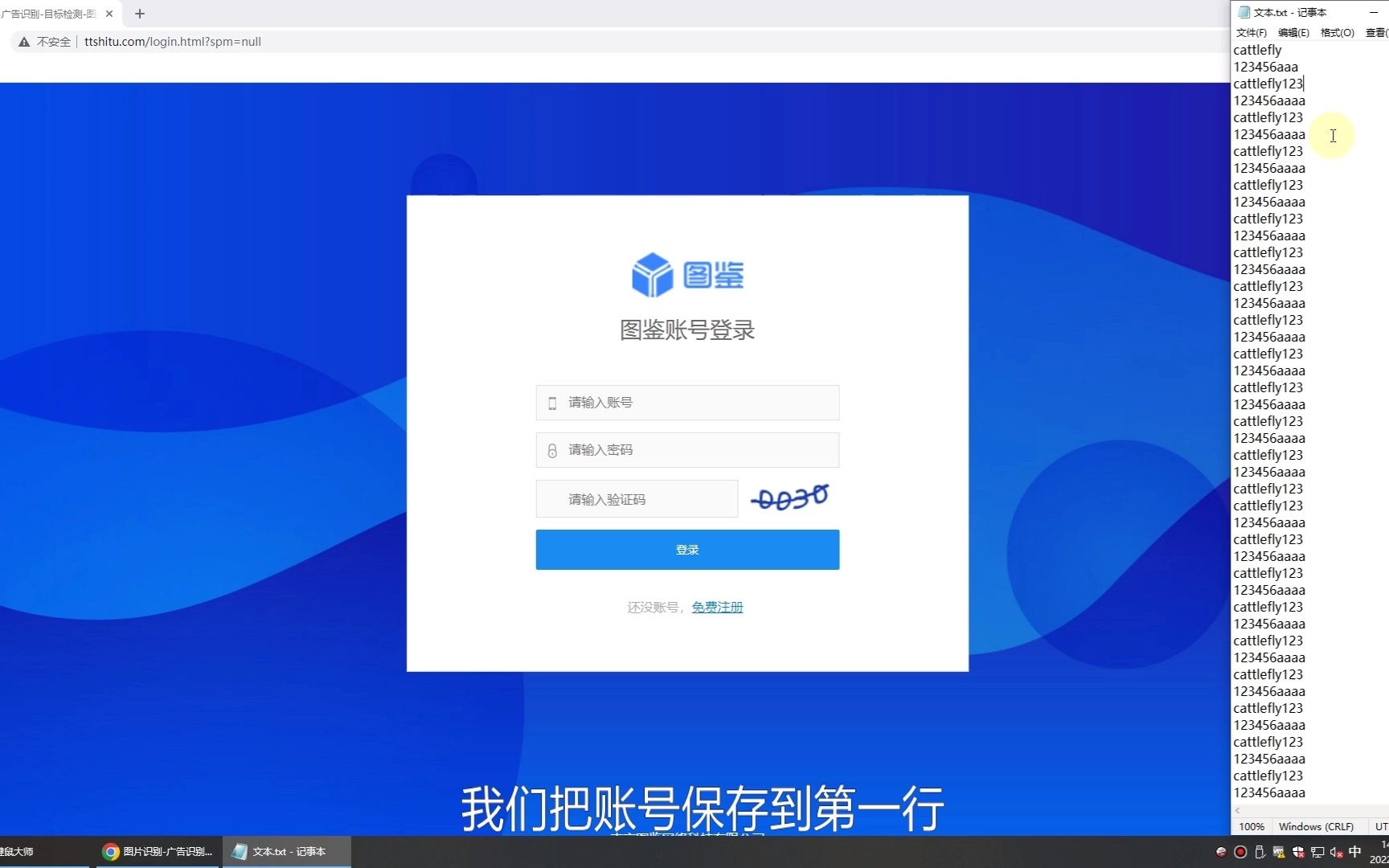
Task: Open the 文件(F) menu in Notepad
Action: pos(1251,33)
